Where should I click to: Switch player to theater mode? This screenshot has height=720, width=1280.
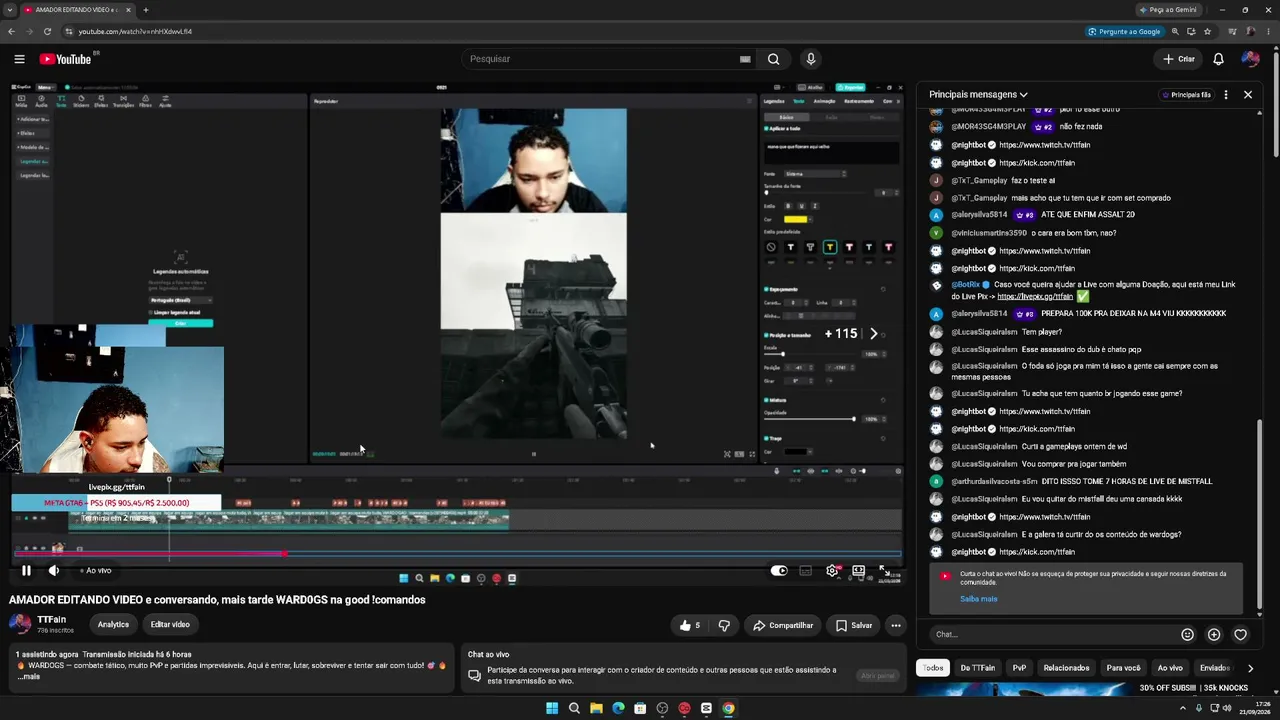tap(858, 571)
